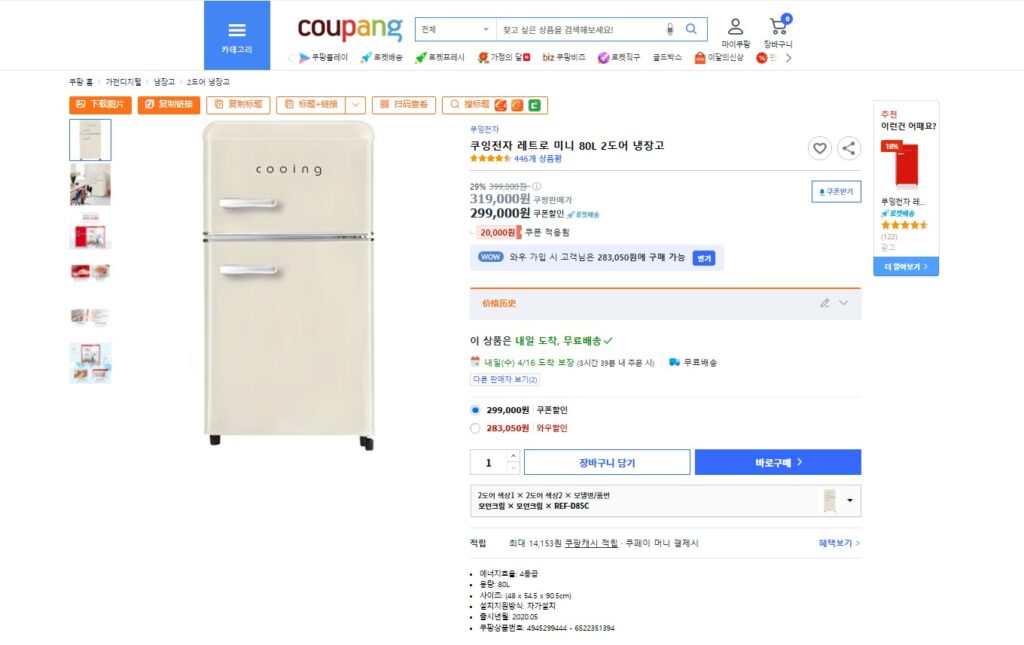The height and width of the screenshot is (645, 1024).
Task: Increase quantity with the up arrow
Action: [x=513, y=457]
